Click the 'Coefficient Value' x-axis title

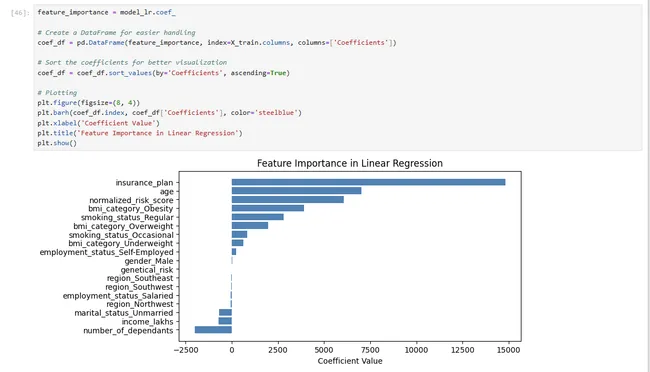(x=350, y=361)
